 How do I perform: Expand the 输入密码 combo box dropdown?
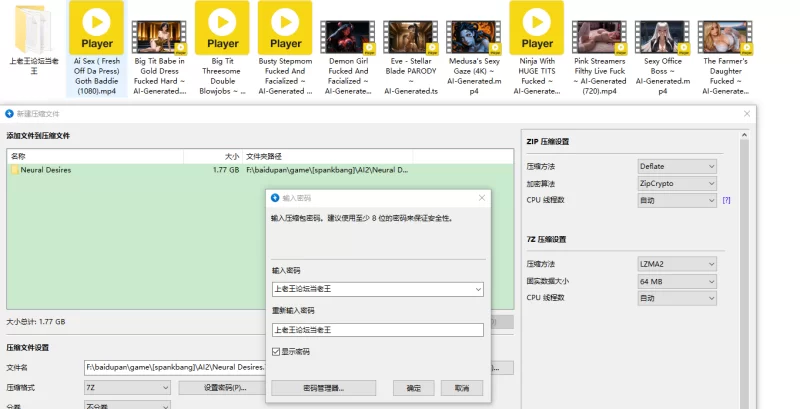(x=478, y=289)
